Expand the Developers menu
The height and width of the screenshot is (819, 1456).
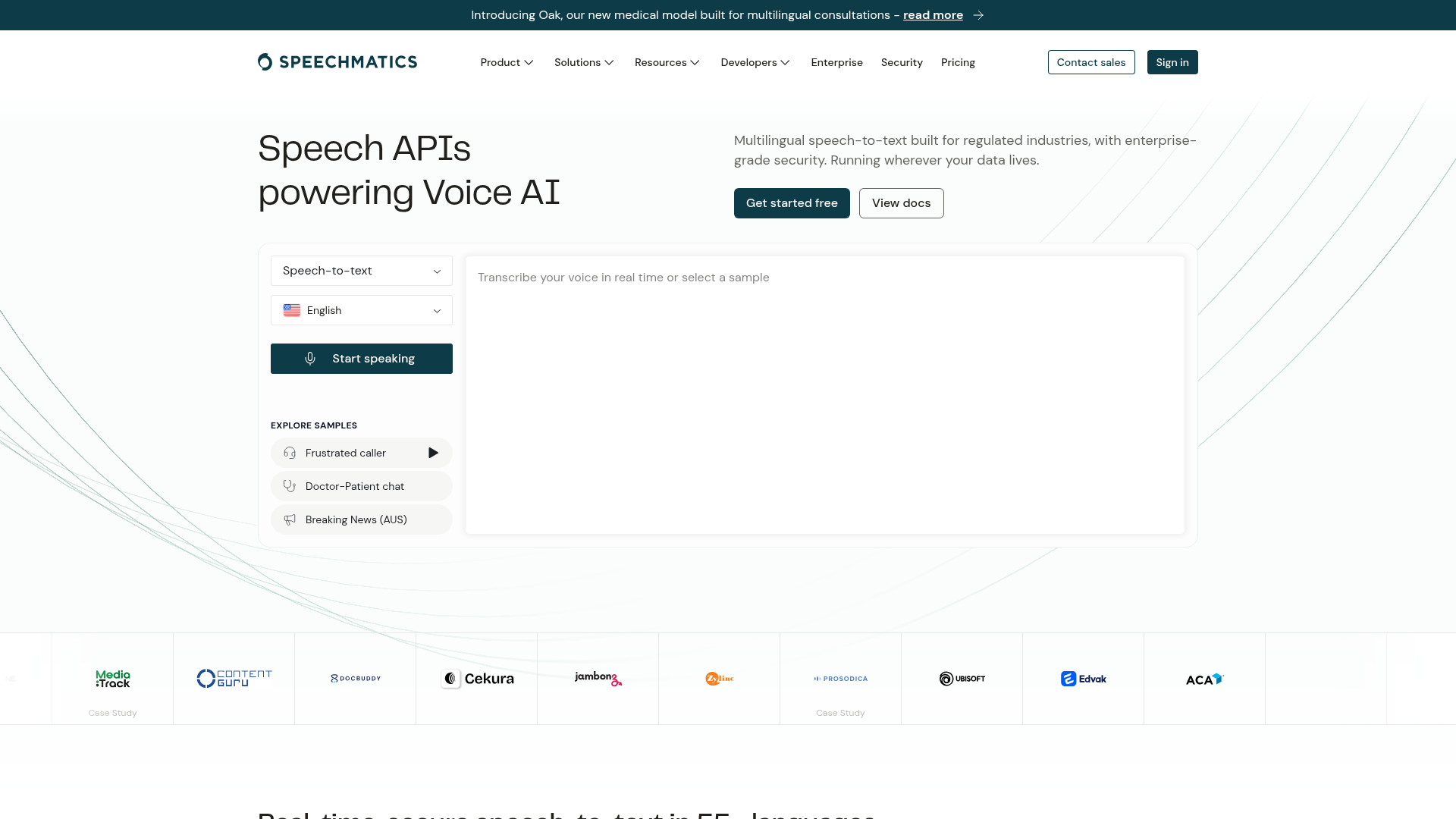tap(755, 62)
